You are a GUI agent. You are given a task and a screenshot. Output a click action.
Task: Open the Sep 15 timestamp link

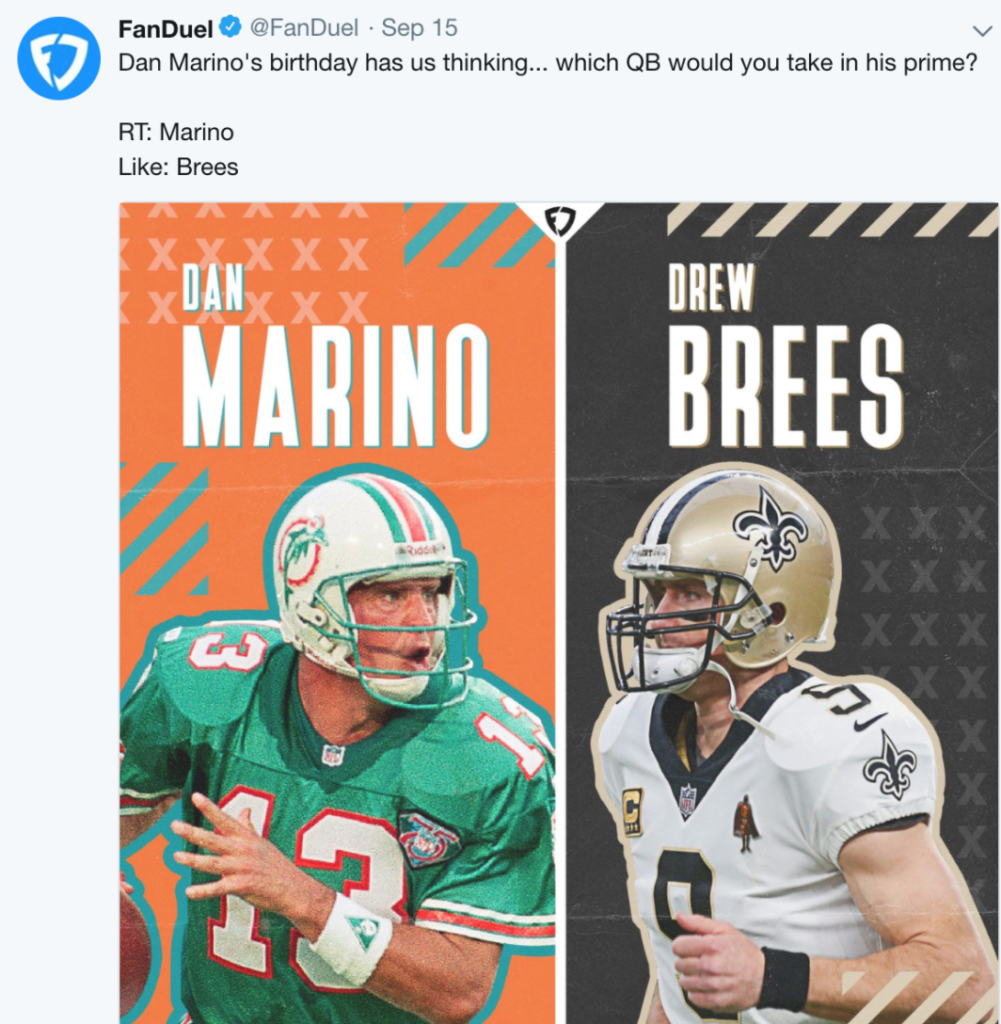(419, 28)
